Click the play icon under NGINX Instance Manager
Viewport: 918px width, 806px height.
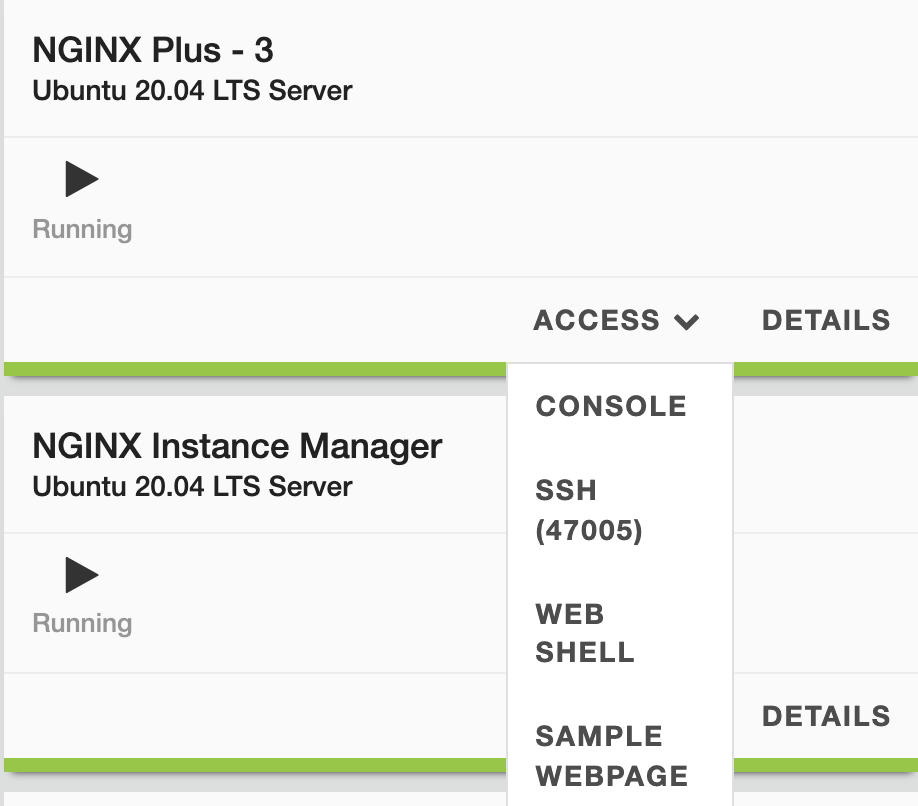coord(82,575)
